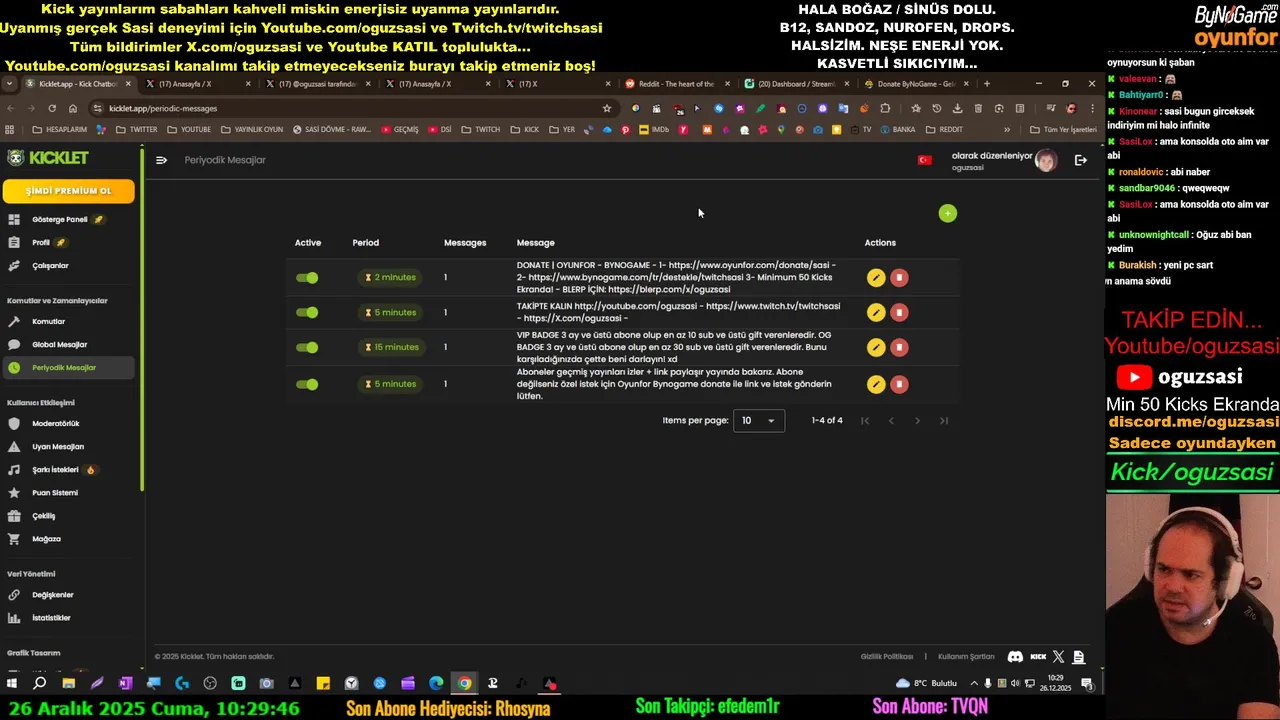Open the Items per page dropdown

click(759, 421)
